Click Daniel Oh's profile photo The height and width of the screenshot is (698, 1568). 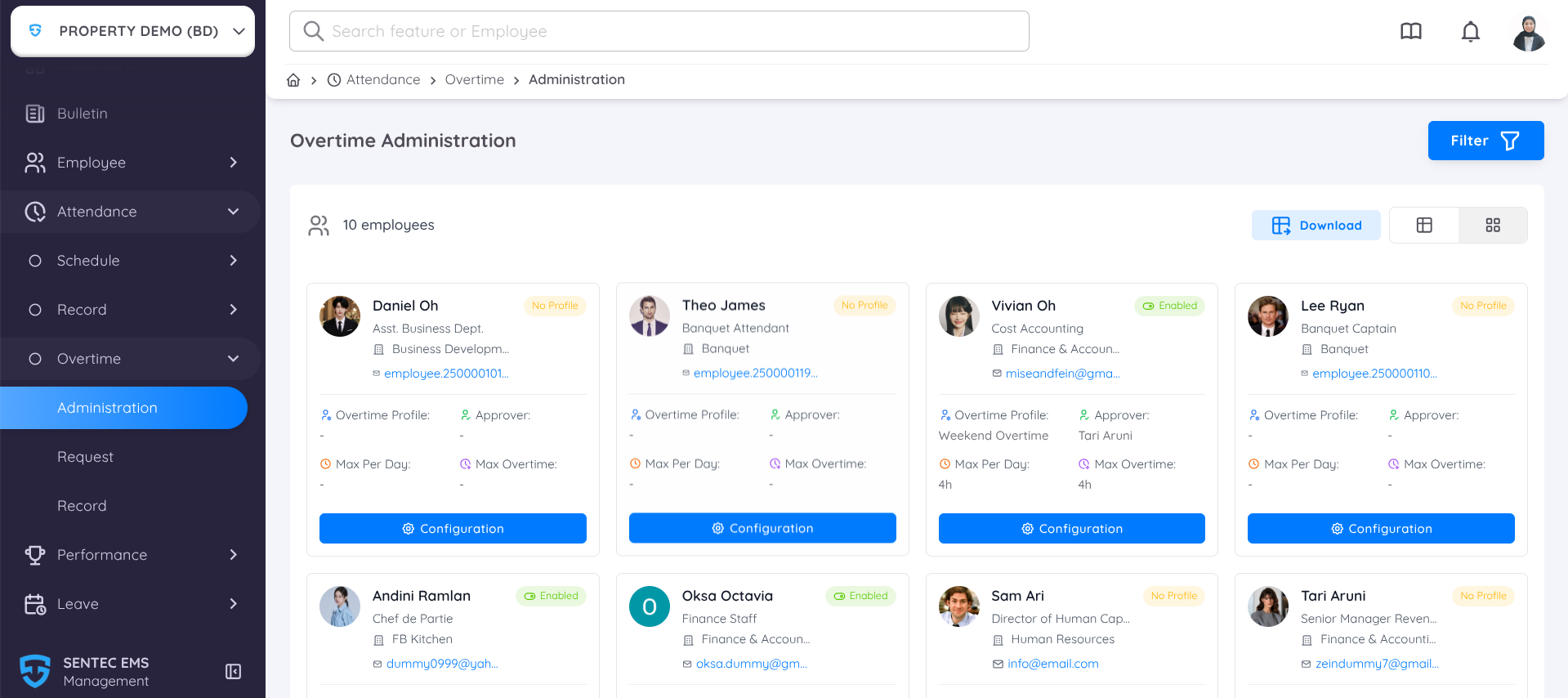coord(340,316)
